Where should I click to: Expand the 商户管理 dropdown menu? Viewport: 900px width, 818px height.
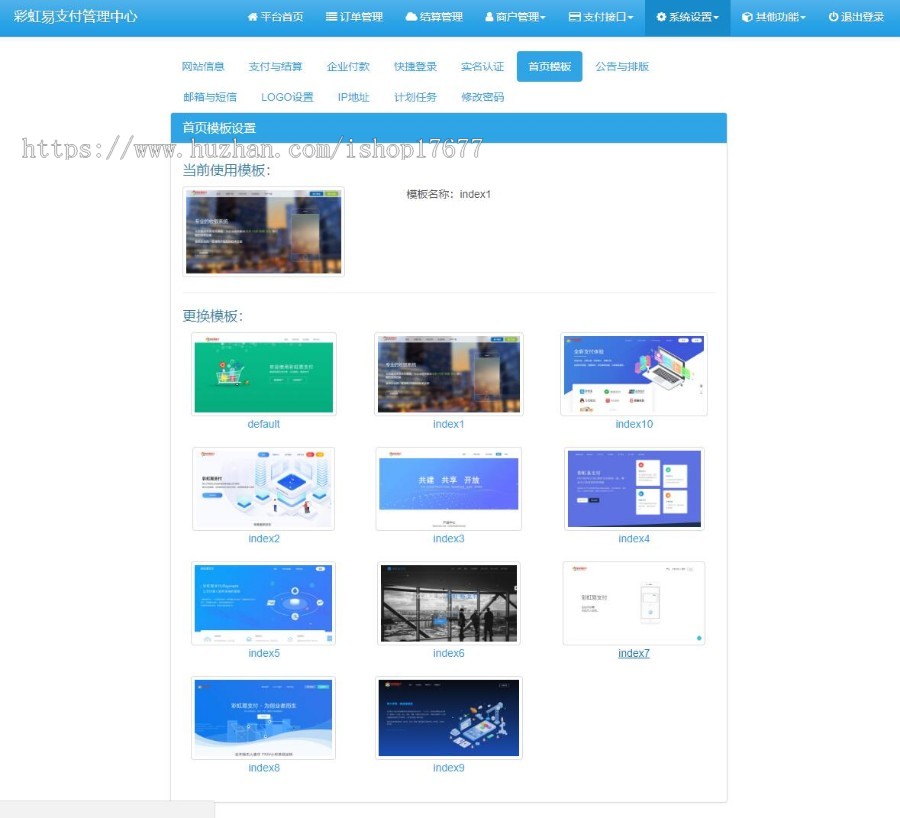click(x=515, y=17)
